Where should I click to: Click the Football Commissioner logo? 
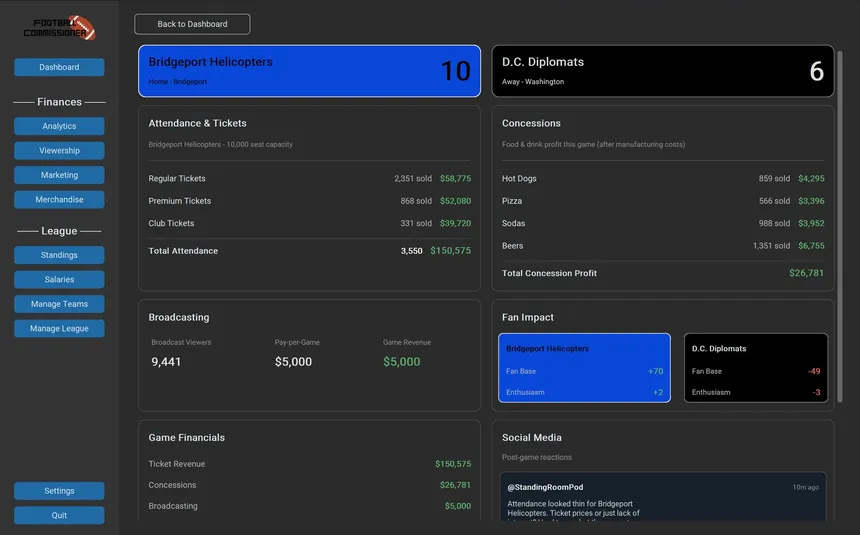coord(59,28)
